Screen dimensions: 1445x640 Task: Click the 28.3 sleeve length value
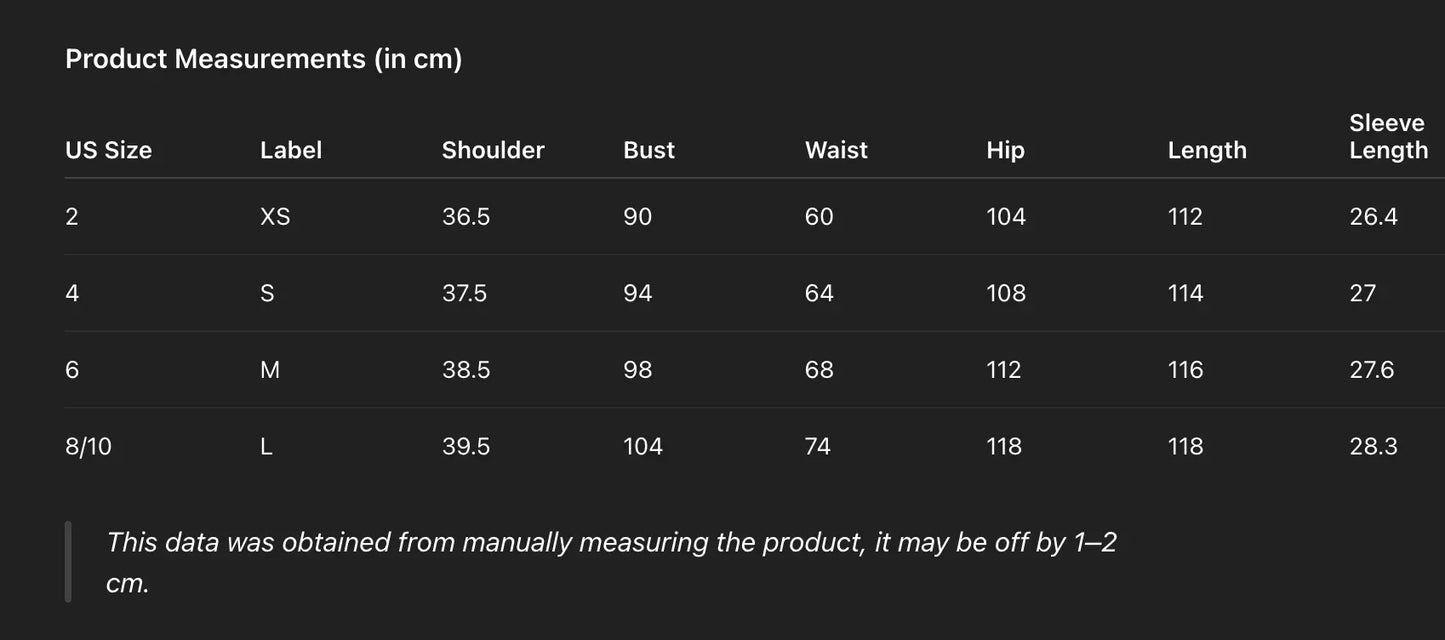pyautogui.click(x=1373, y=446)
